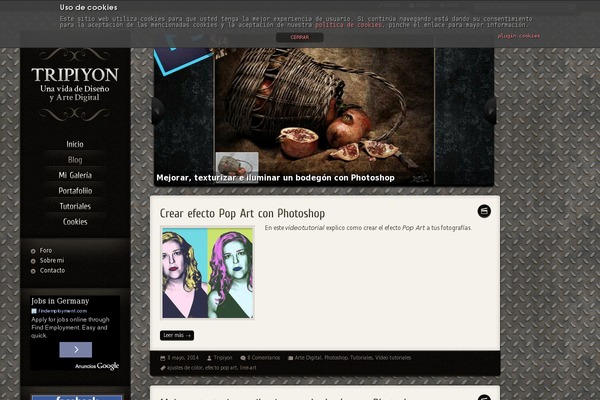Open the Blog menu item
This screenshot has height=400, width=600.
tap(75, 160)
